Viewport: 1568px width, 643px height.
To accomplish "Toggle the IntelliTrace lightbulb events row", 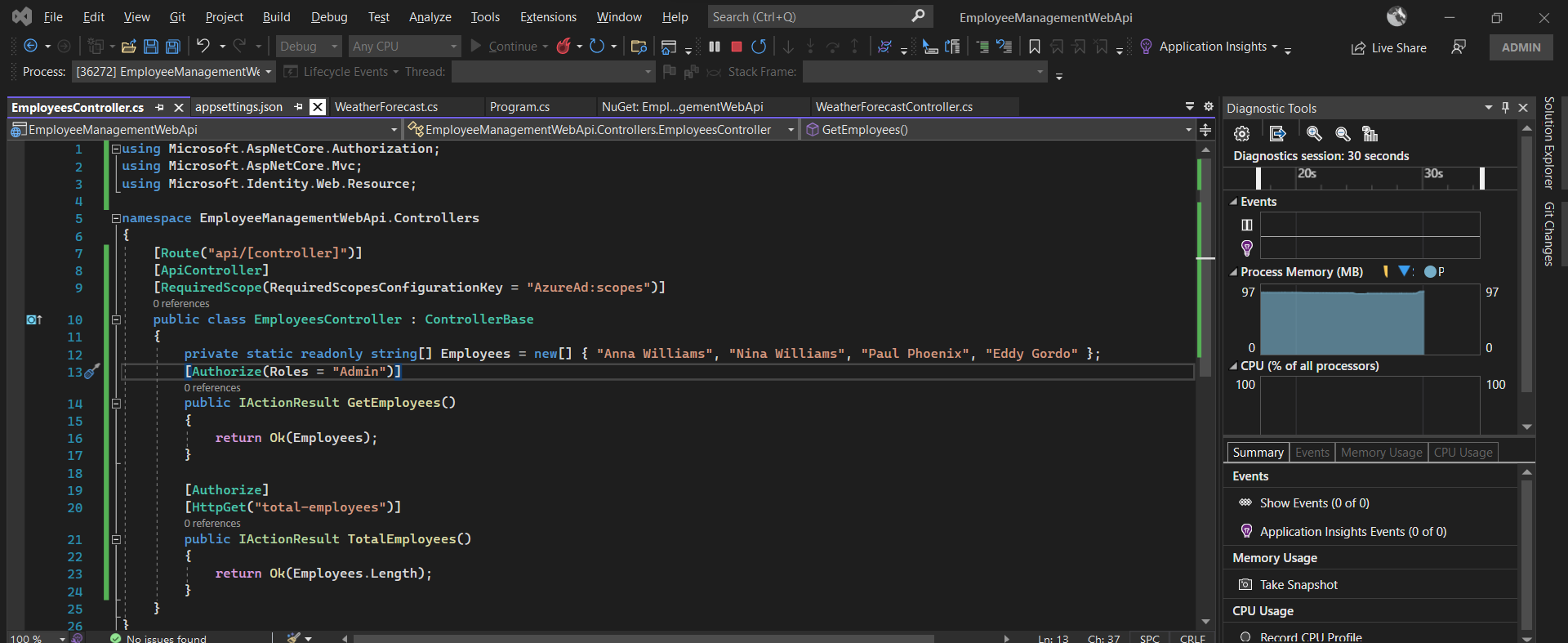I will (1247, 248).
